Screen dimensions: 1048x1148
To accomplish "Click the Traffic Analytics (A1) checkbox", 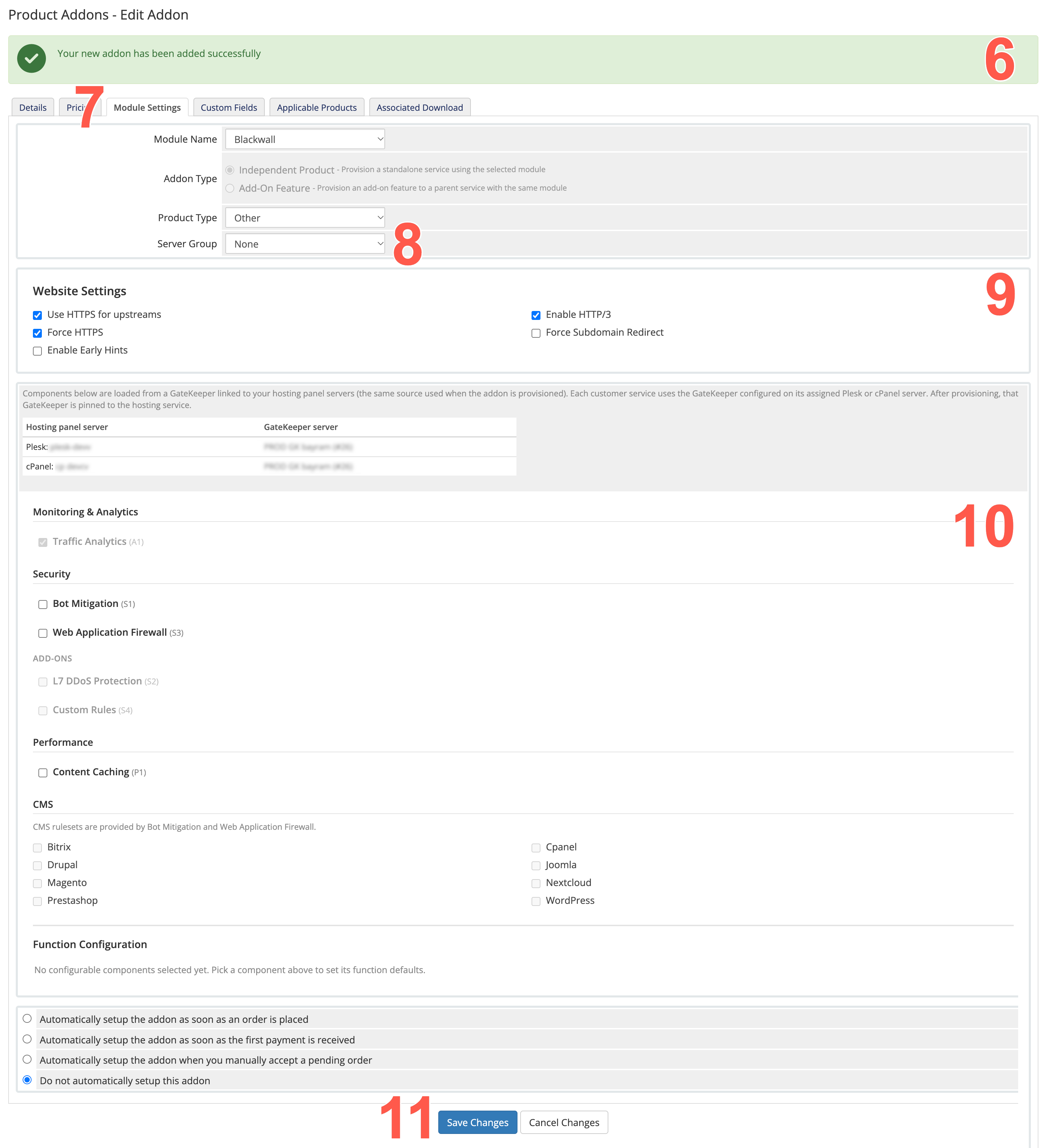I will click(43, 542).
